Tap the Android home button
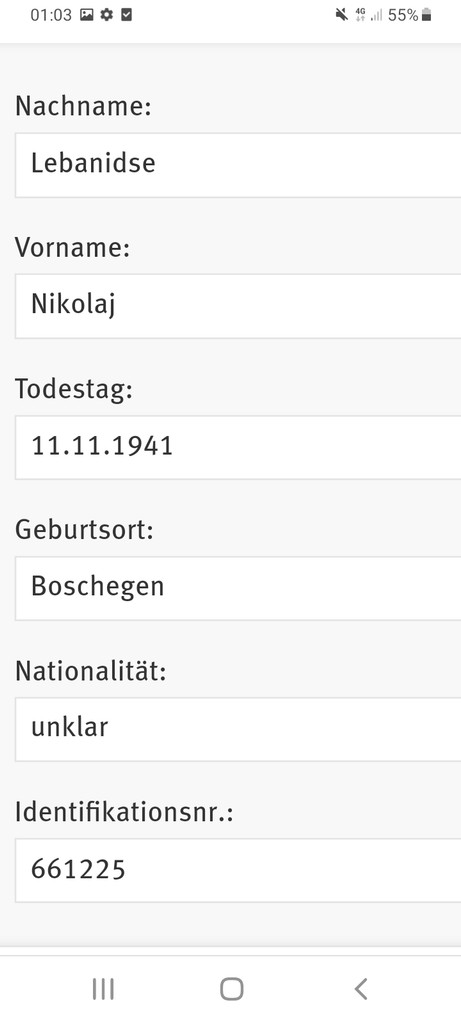461x1024 pixels. coord(232,989)
